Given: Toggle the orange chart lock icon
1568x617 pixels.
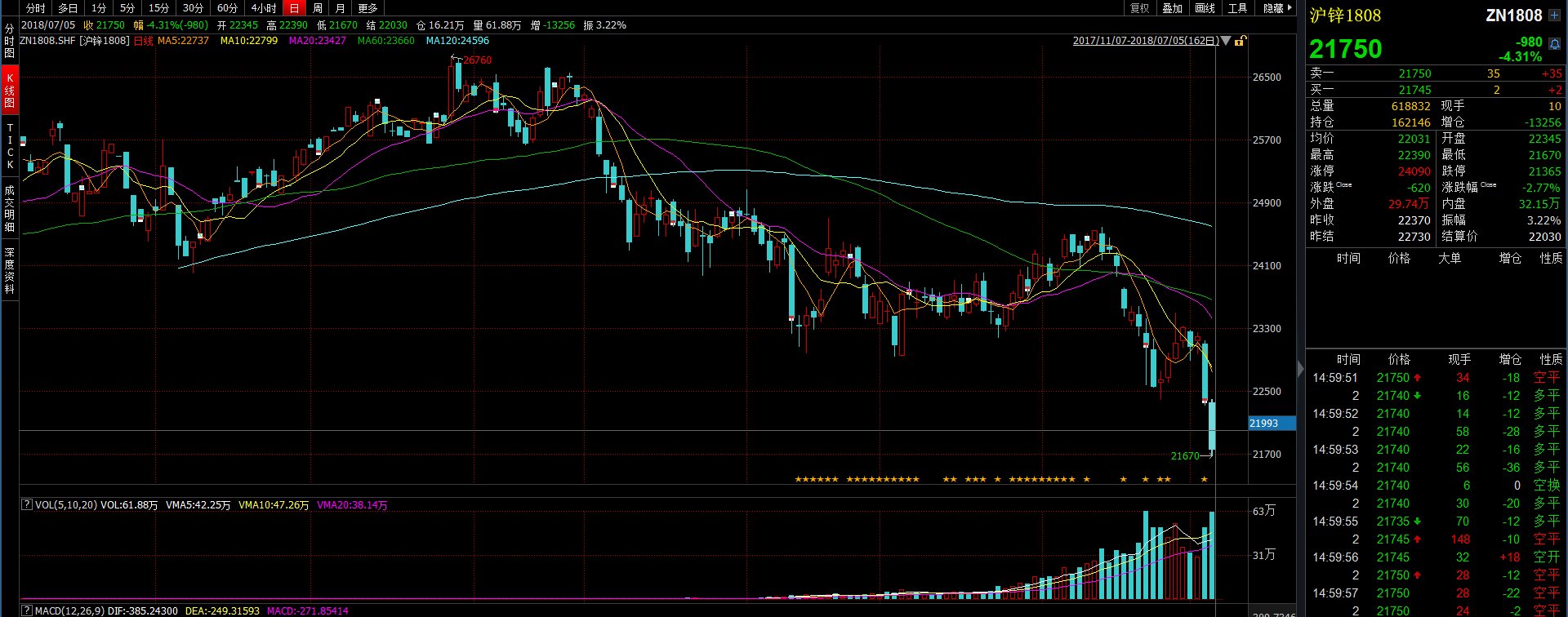Looking at the screenshot, I should tap(1240, 41).
